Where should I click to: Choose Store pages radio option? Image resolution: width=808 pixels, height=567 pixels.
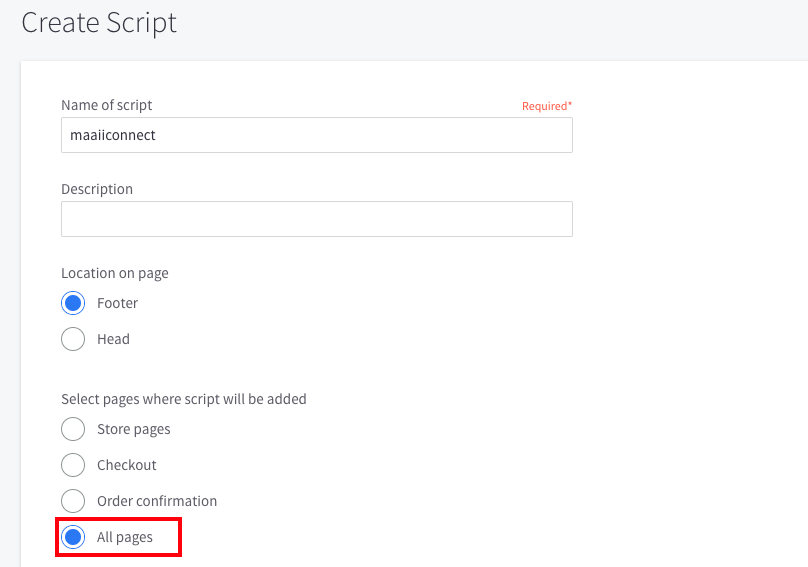pos(73,429)
